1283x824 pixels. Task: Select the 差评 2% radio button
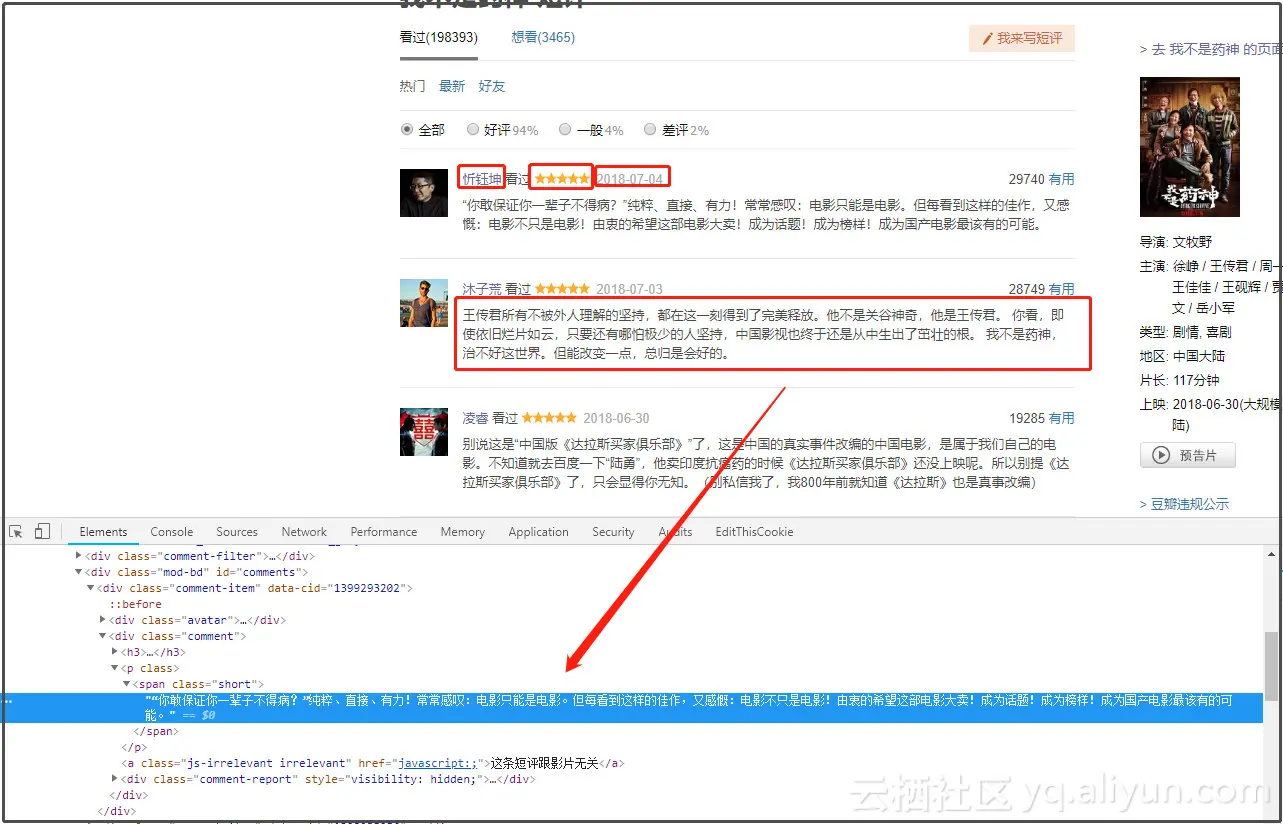coord(650,129)
